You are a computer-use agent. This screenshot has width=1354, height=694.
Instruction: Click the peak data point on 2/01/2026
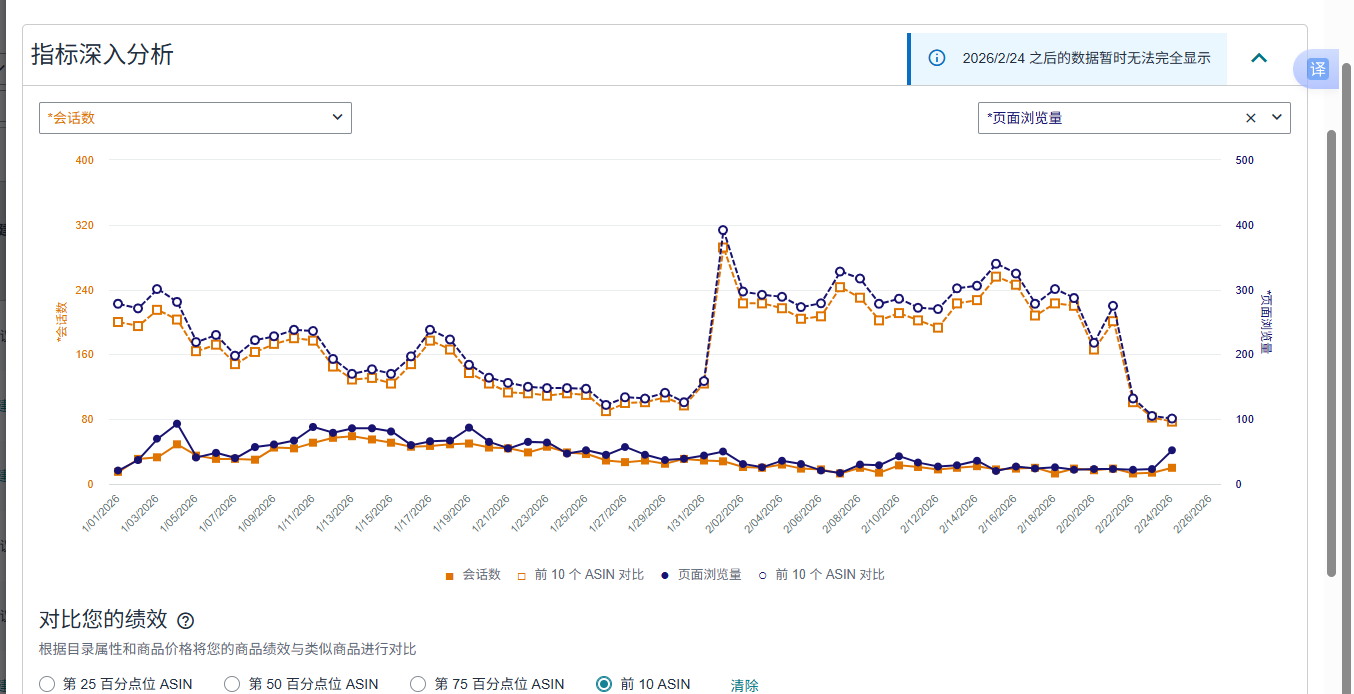point(723,231)
